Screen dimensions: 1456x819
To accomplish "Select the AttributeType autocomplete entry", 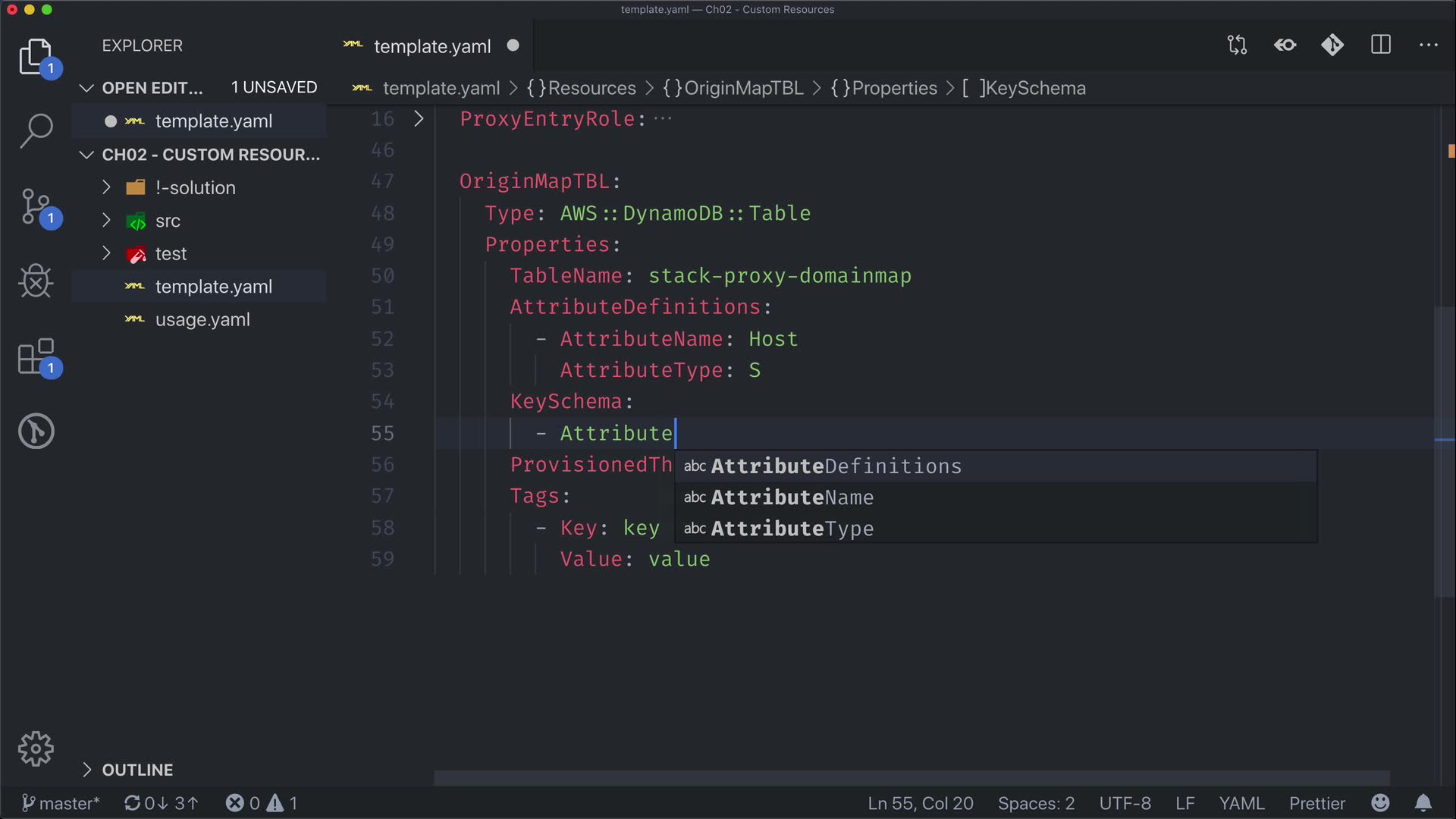I will [792, 529].
